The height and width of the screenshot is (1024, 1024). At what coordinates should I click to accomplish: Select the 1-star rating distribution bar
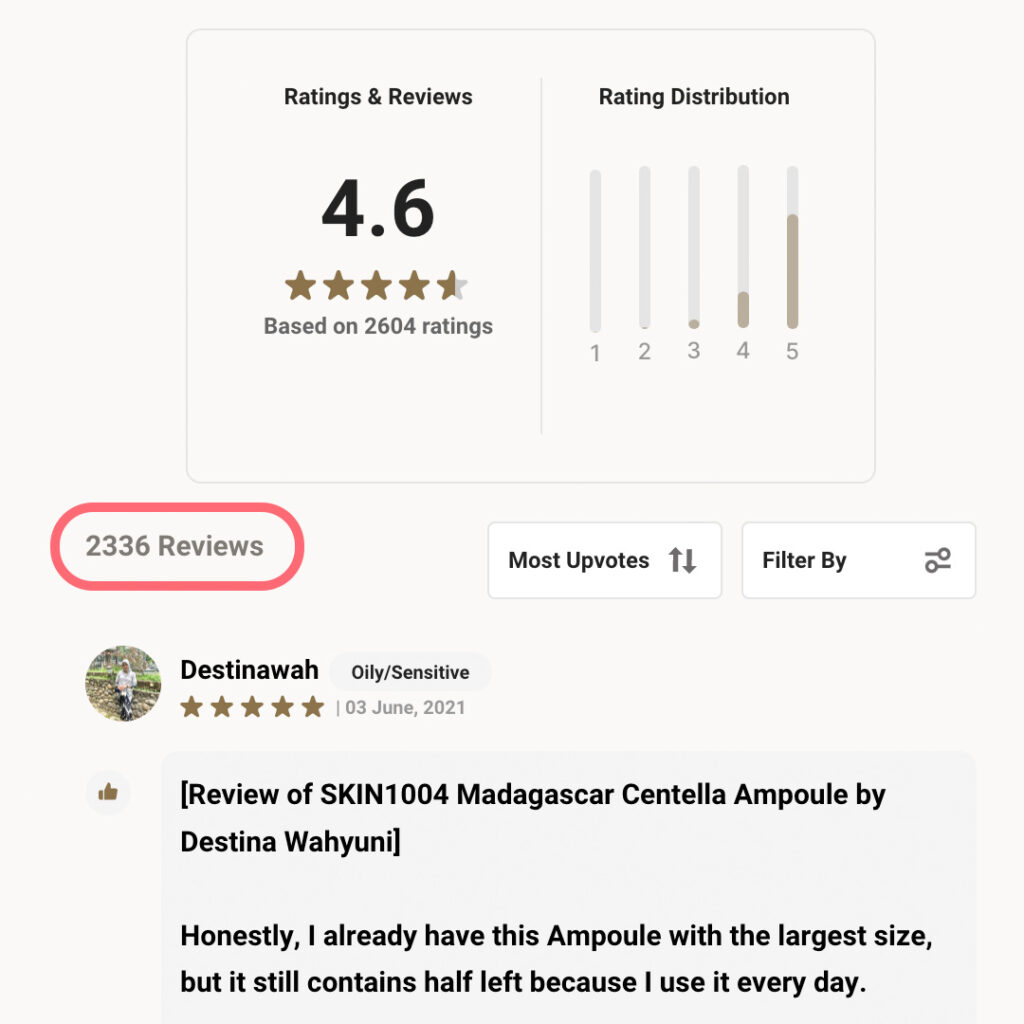tap(595, 250)
